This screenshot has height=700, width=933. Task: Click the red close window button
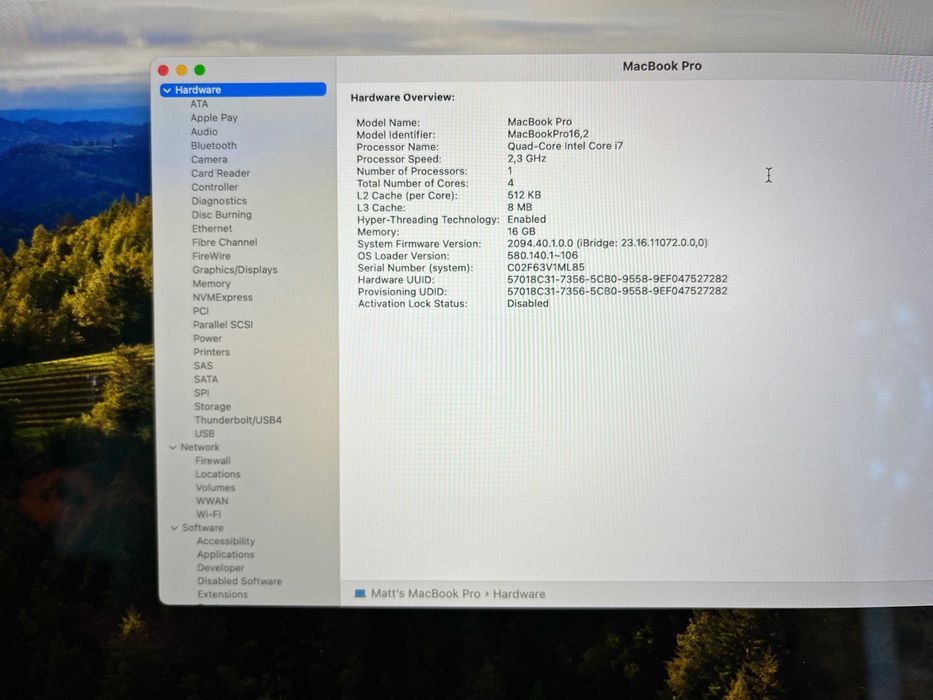164,70
